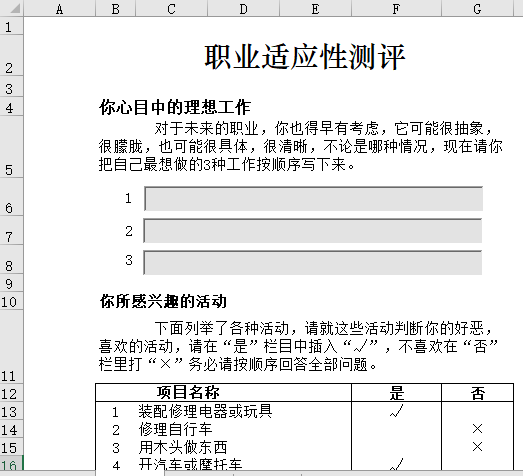Click the item 用木头做东西
Screen dimensions: 523x476
pyautogui.click(x=183, y=447)
